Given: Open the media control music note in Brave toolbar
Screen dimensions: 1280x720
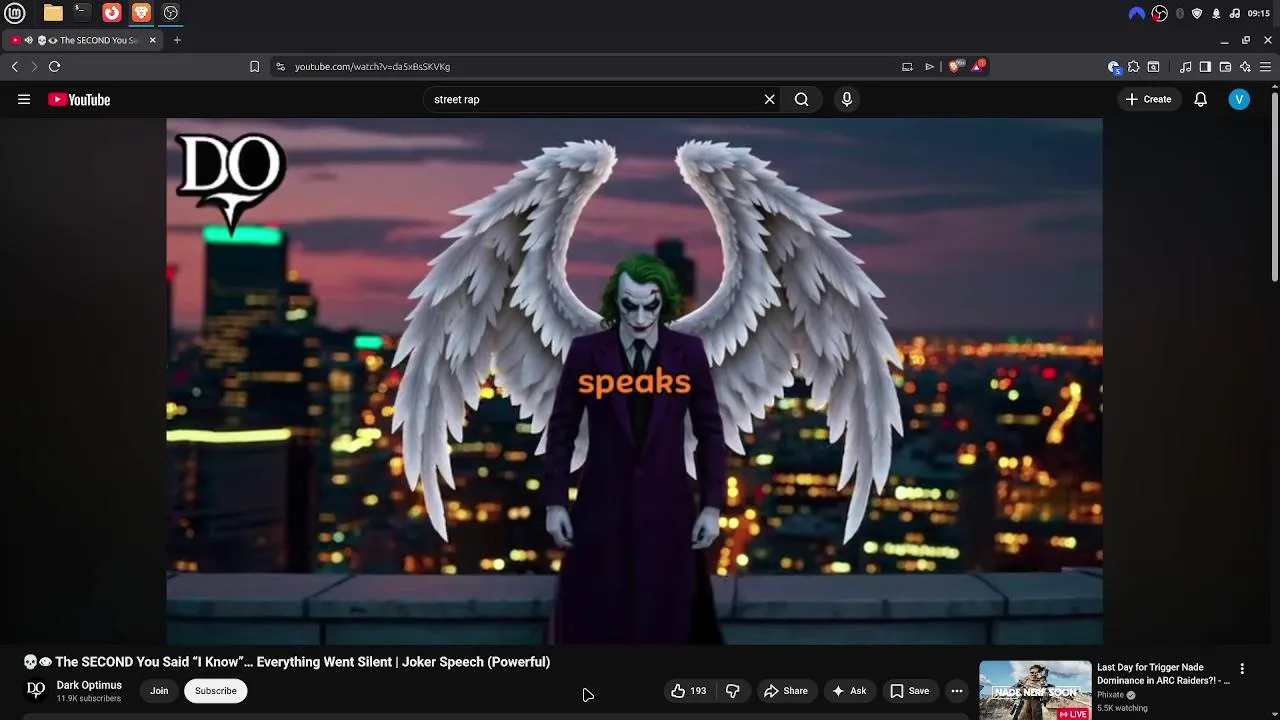Looking at the screenshot, I should (x=1186, y=67).
